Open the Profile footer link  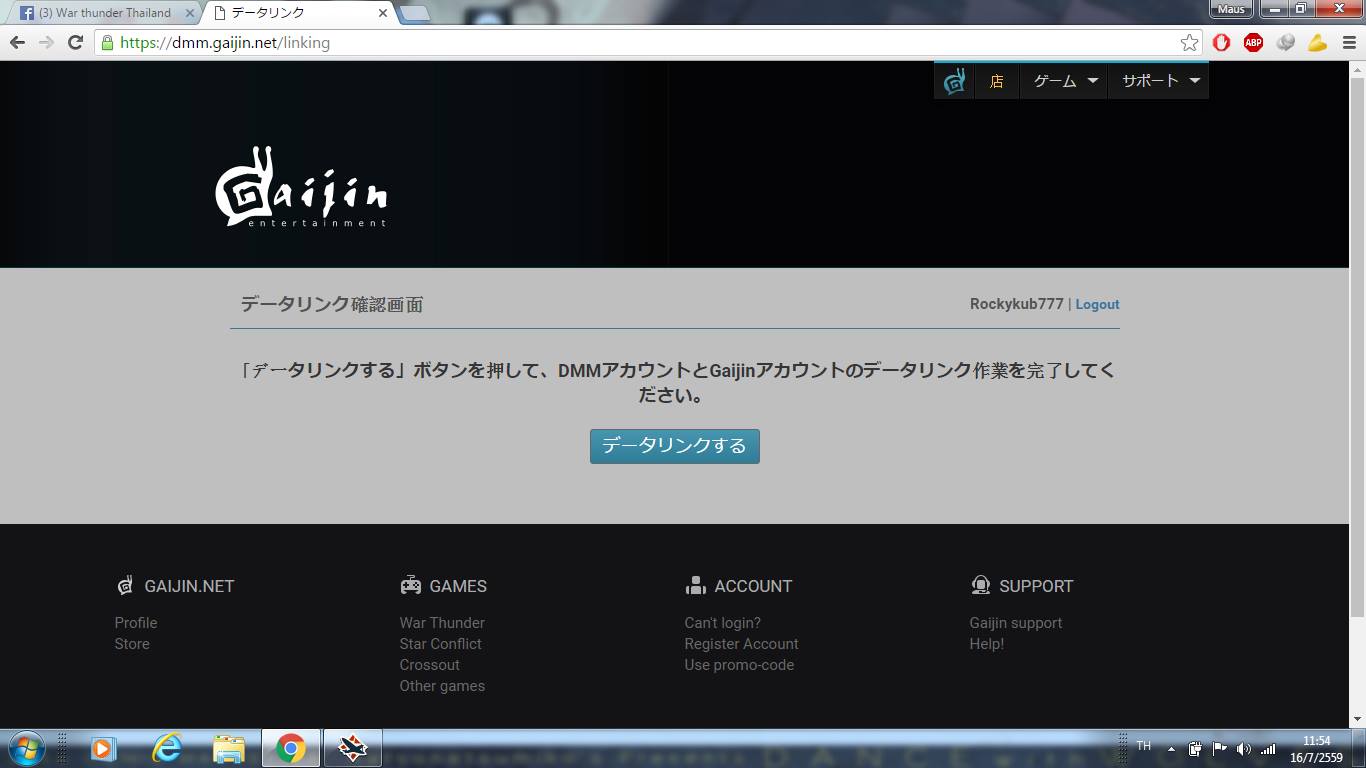point(136,623)
